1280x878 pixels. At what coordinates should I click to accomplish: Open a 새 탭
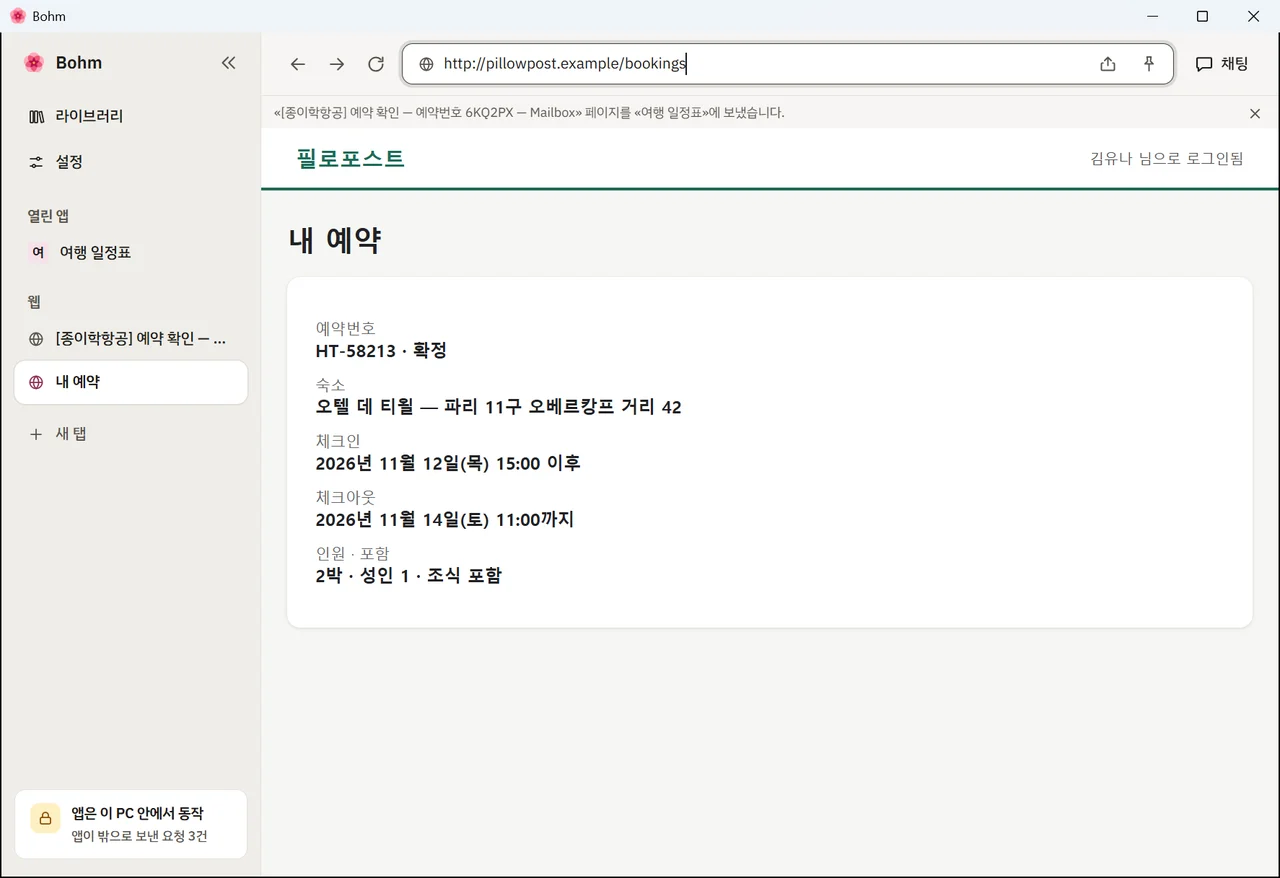pyautogui.click(x=131, y=434)
